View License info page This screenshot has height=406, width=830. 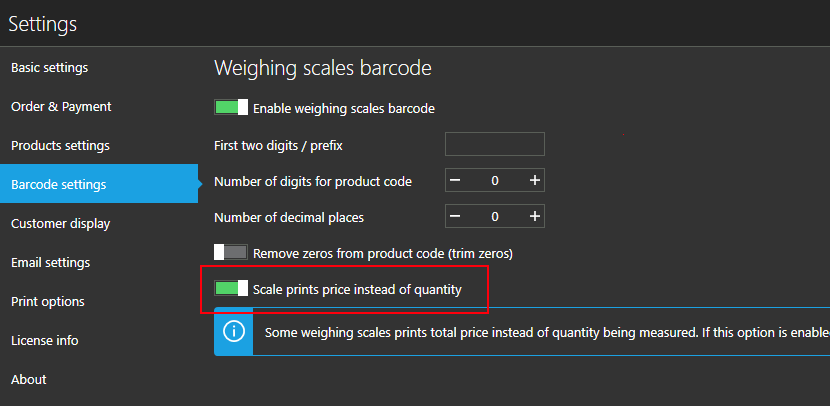click(x=45, y=341)
